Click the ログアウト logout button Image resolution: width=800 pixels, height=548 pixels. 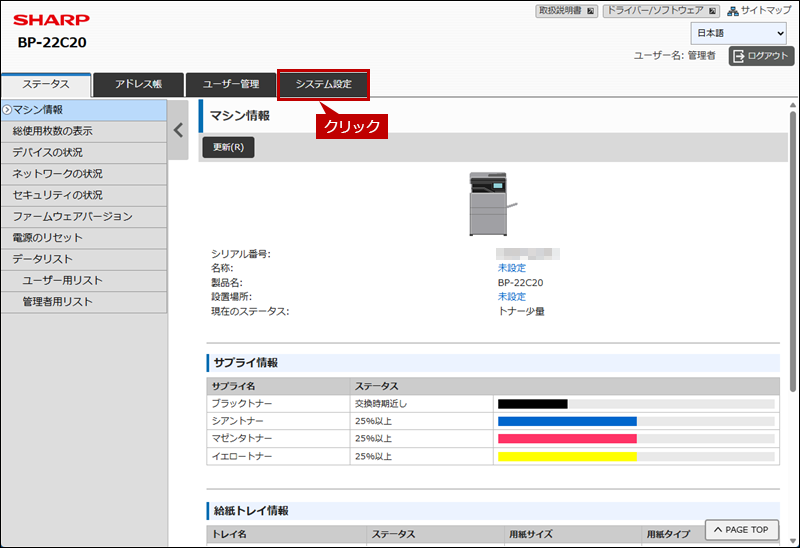761,56
